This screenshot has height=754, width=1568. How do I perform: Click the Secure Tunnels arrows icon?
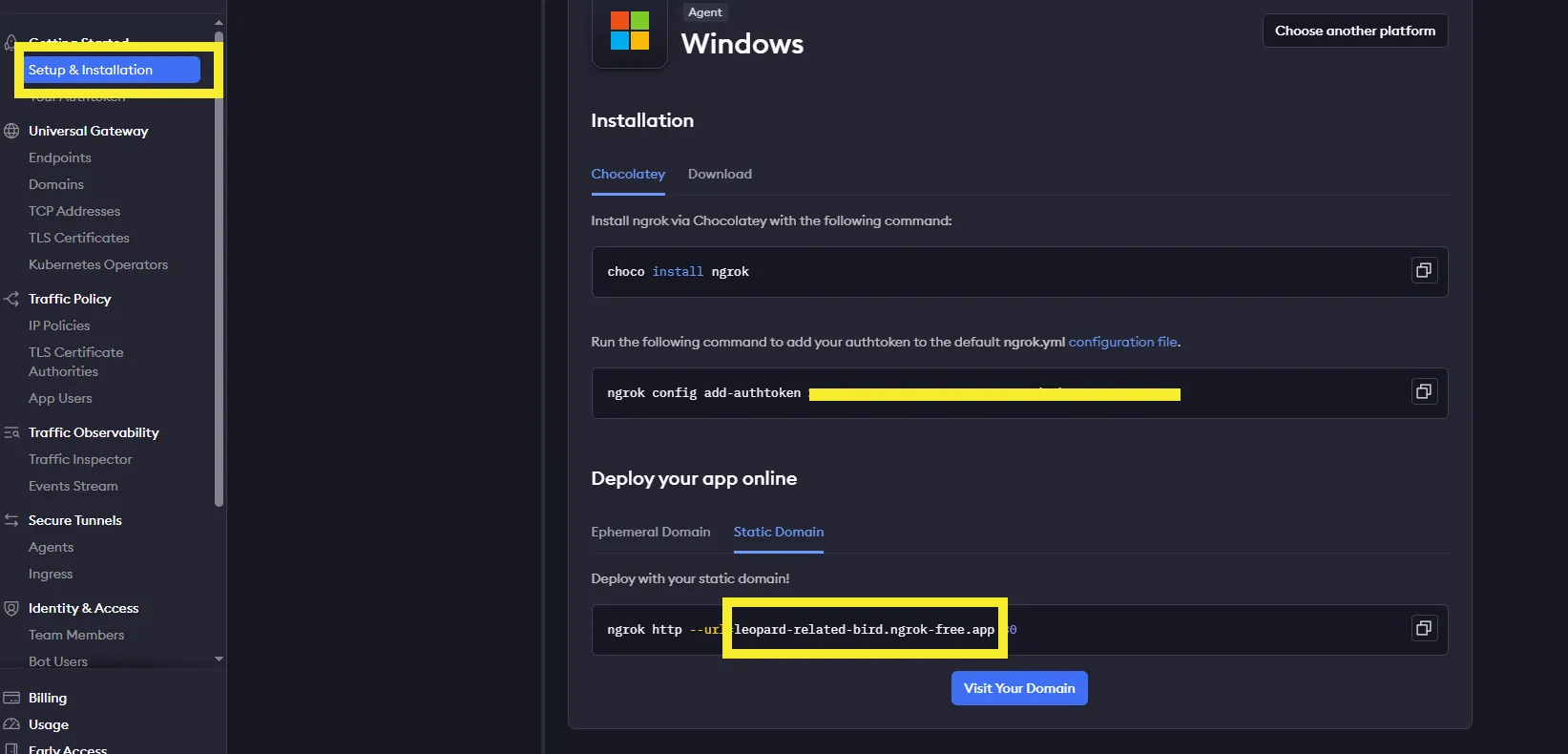point(11,520)
